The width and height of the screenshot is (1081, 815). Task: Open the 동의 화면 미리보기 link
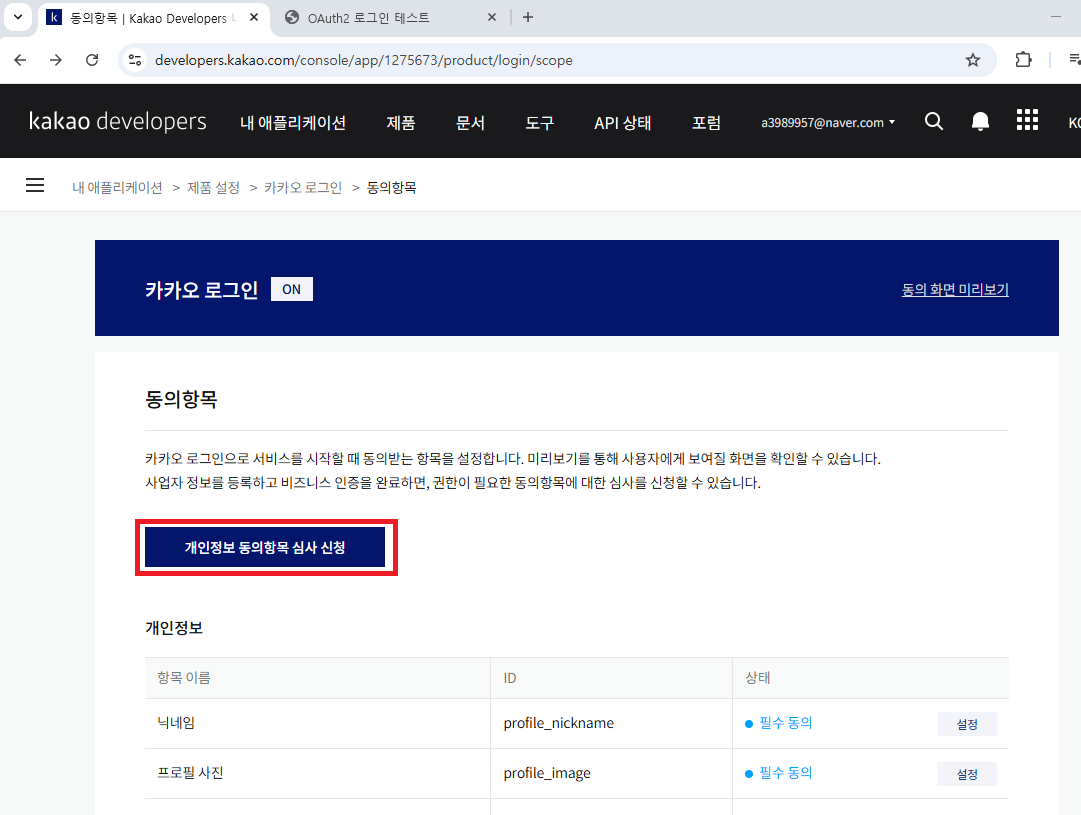tap(955, 290)
